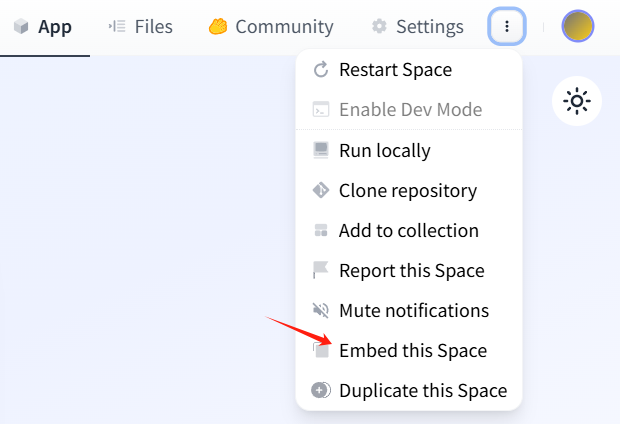Choose Duplicate this Space option
Viewport: 620px width, 424px height.
pyautogui.click(x=422, y=390)
